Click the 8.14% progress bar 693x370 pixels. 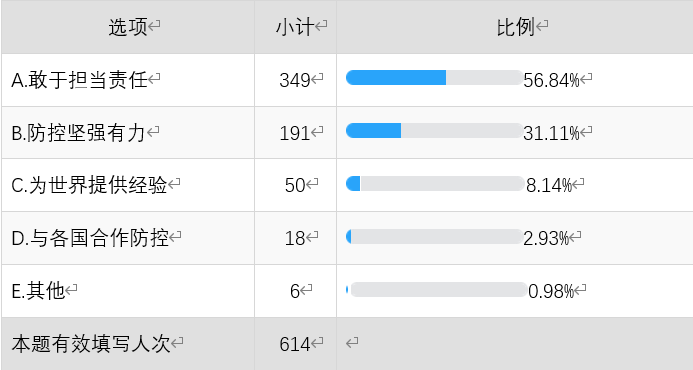click(435, 183)
